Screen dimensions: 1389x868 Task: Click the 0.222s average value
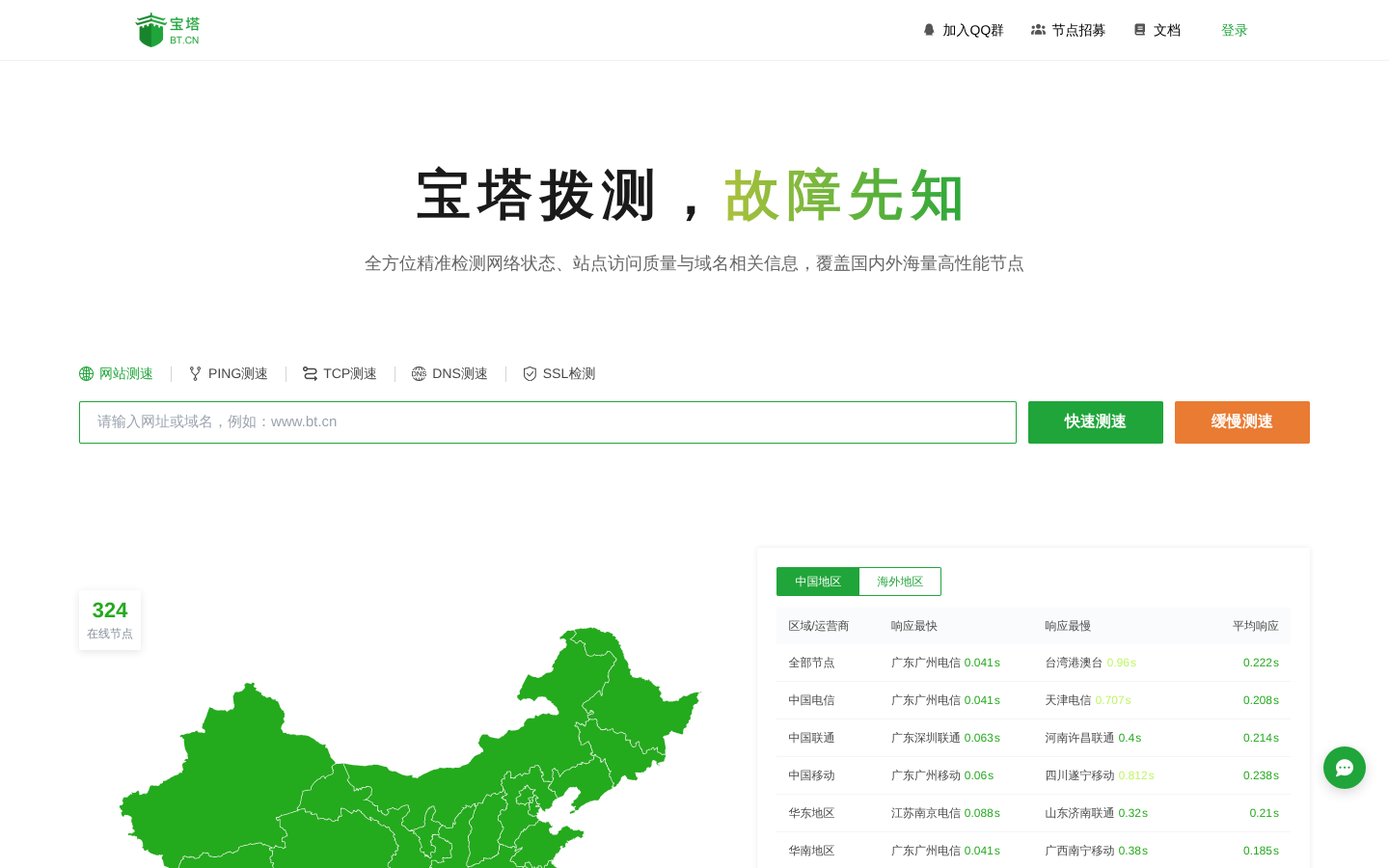click(x=1261, y=663)
